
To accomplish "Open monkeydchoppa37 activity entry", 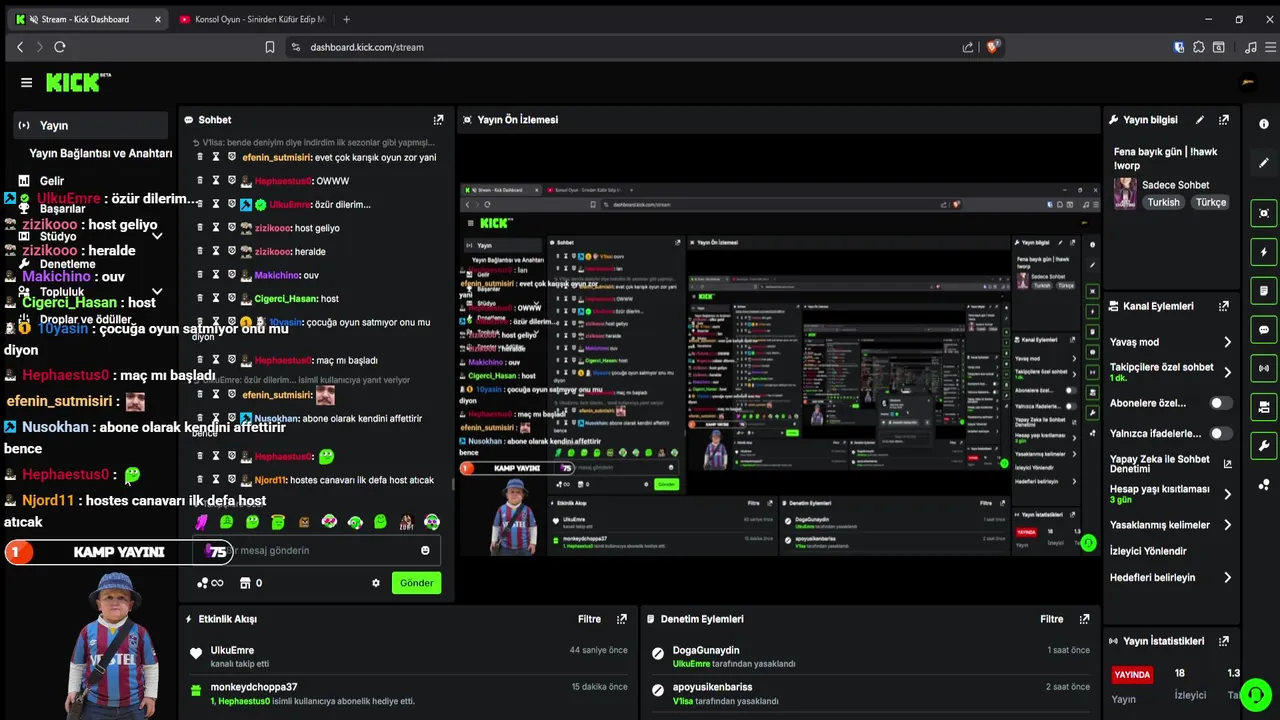I will pyautogui.click(x=254, y=687).
